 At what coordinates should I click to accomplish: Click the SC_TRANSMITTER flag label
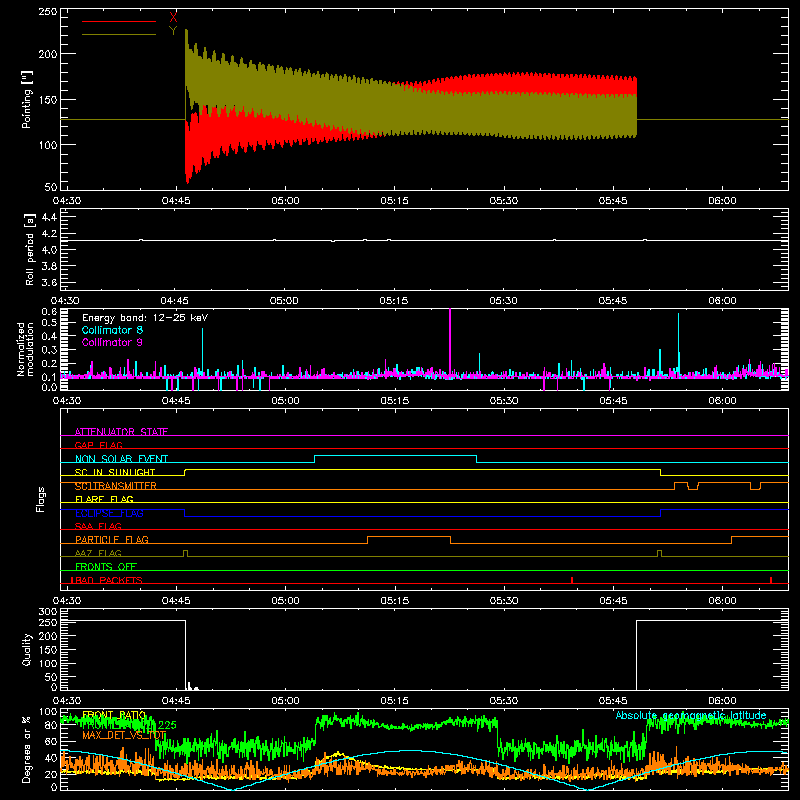115,486
